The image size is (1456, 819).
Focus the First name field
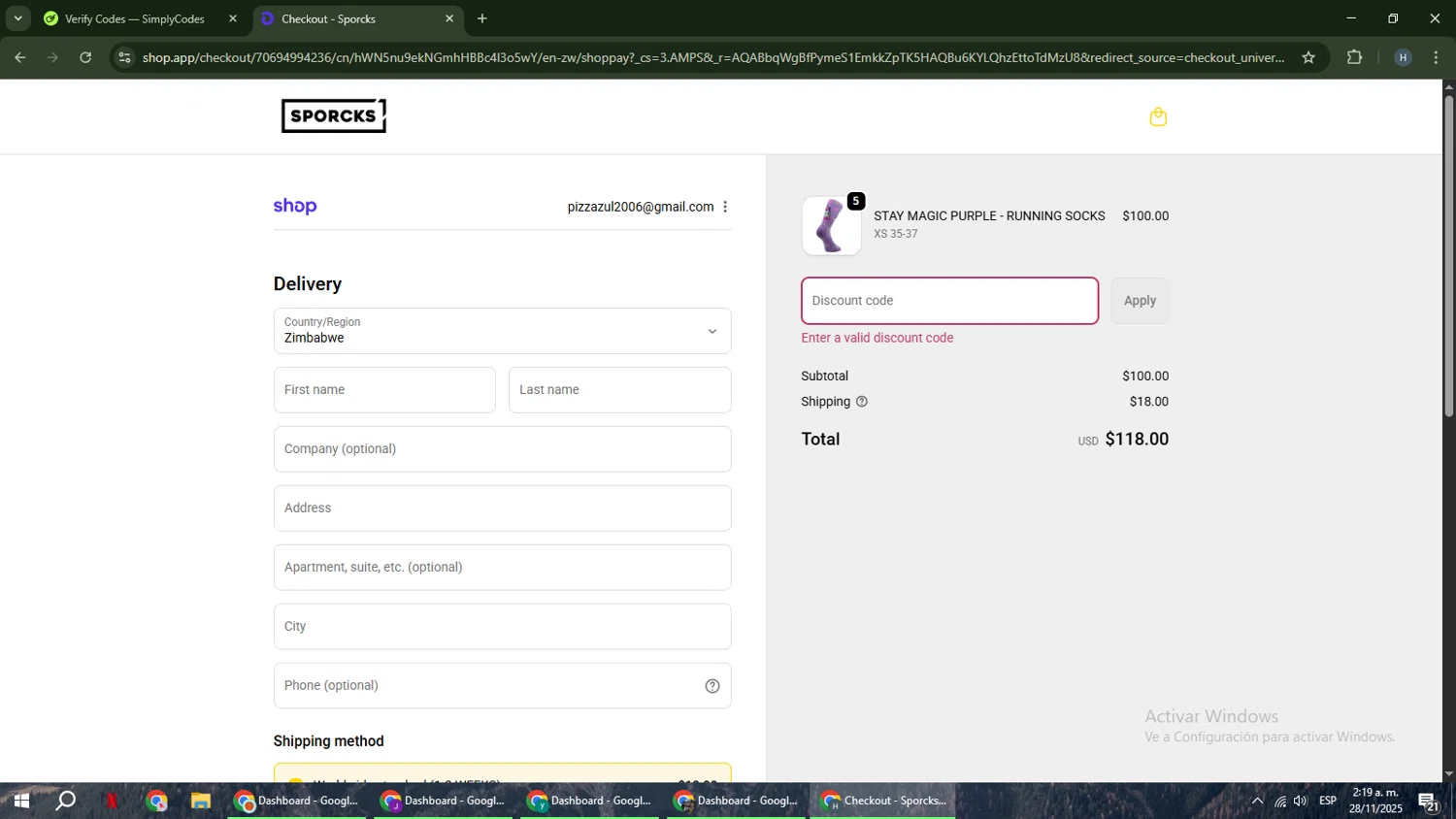(384, 390)
